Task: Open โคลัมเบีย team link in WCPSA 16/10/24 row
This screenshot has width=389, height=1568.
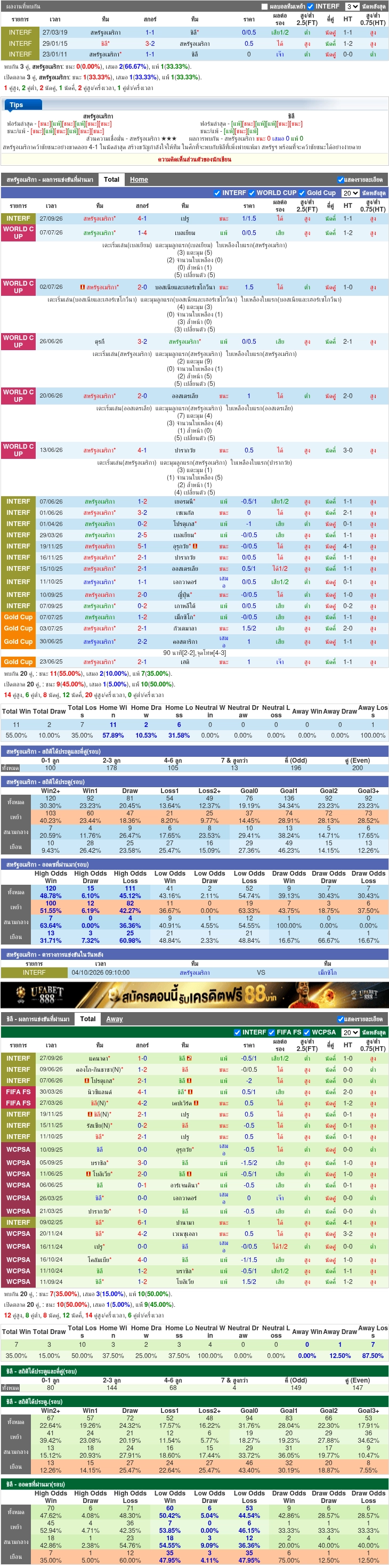Action: tap(100, 1259)
